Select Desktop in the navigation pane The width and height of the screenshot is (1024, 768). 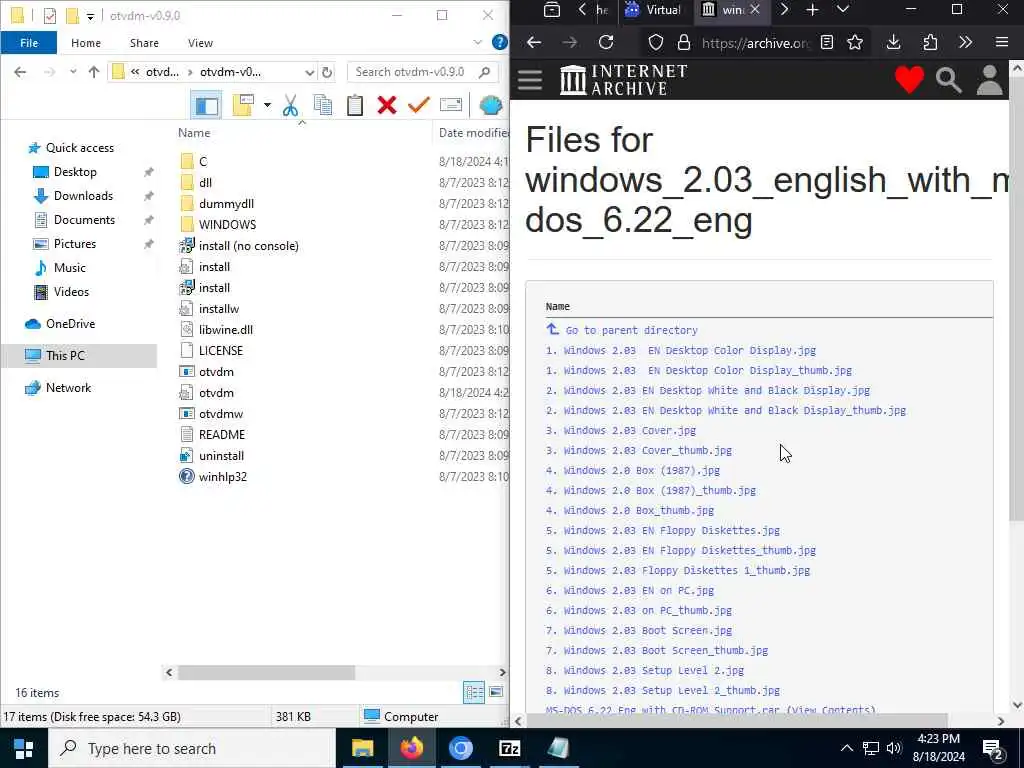(75, 172)
